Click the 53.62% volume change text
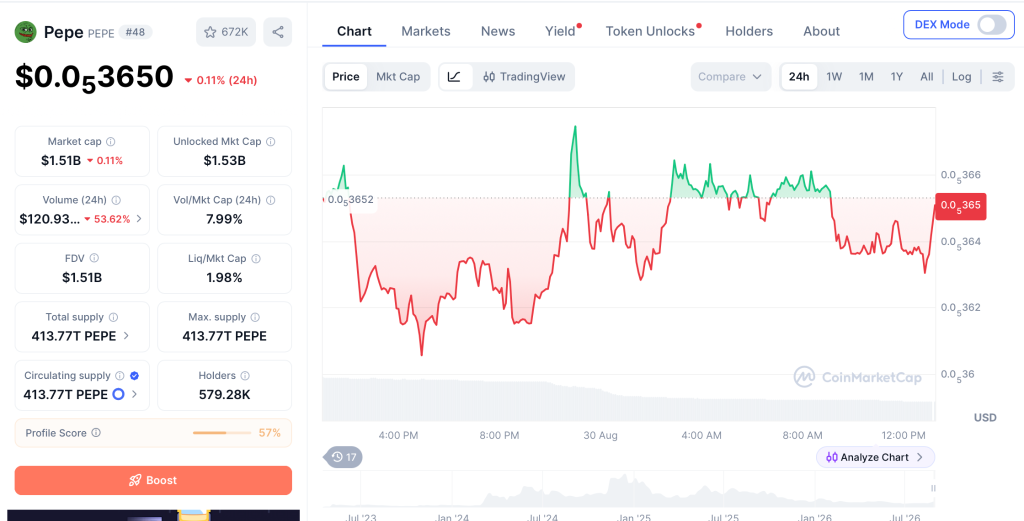The width and height of the screenshot is (1024, 521). click(x=112, y=219)
